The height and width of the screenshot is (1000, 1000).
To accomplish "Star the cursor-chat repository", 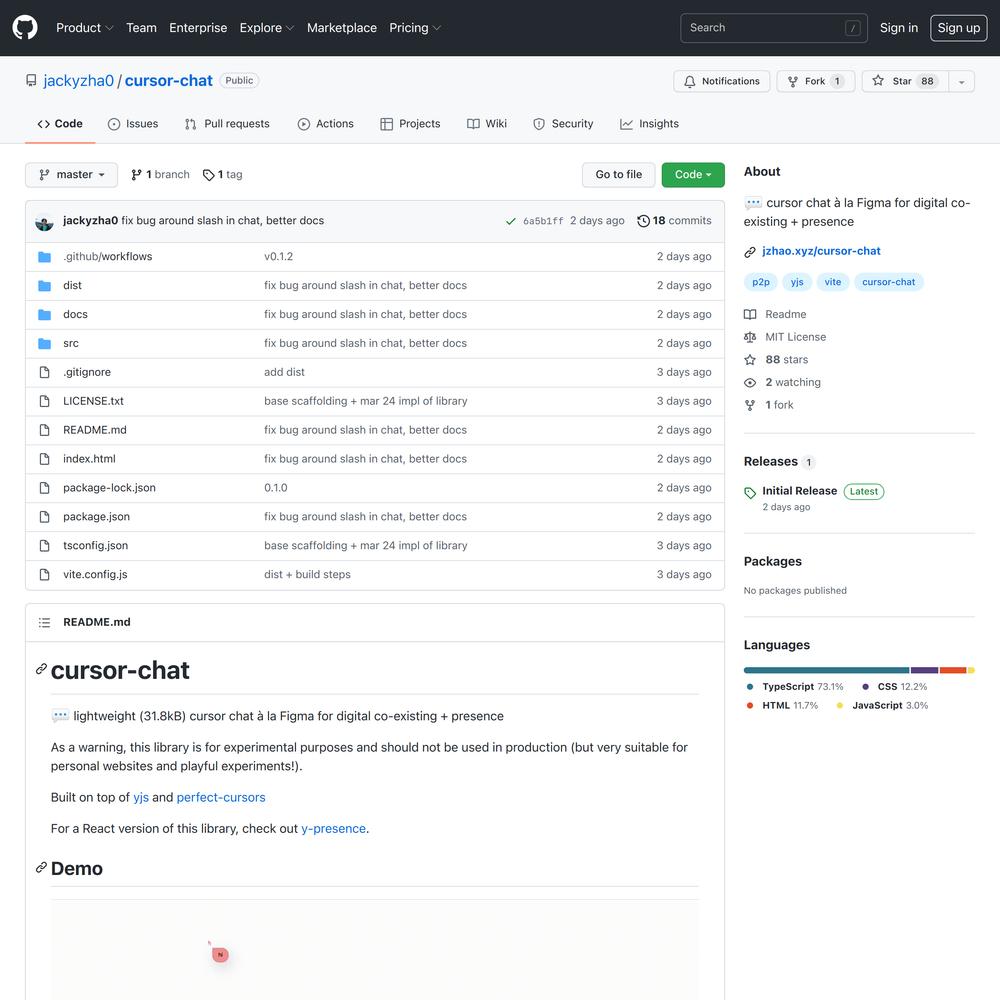I will [905, 81].
